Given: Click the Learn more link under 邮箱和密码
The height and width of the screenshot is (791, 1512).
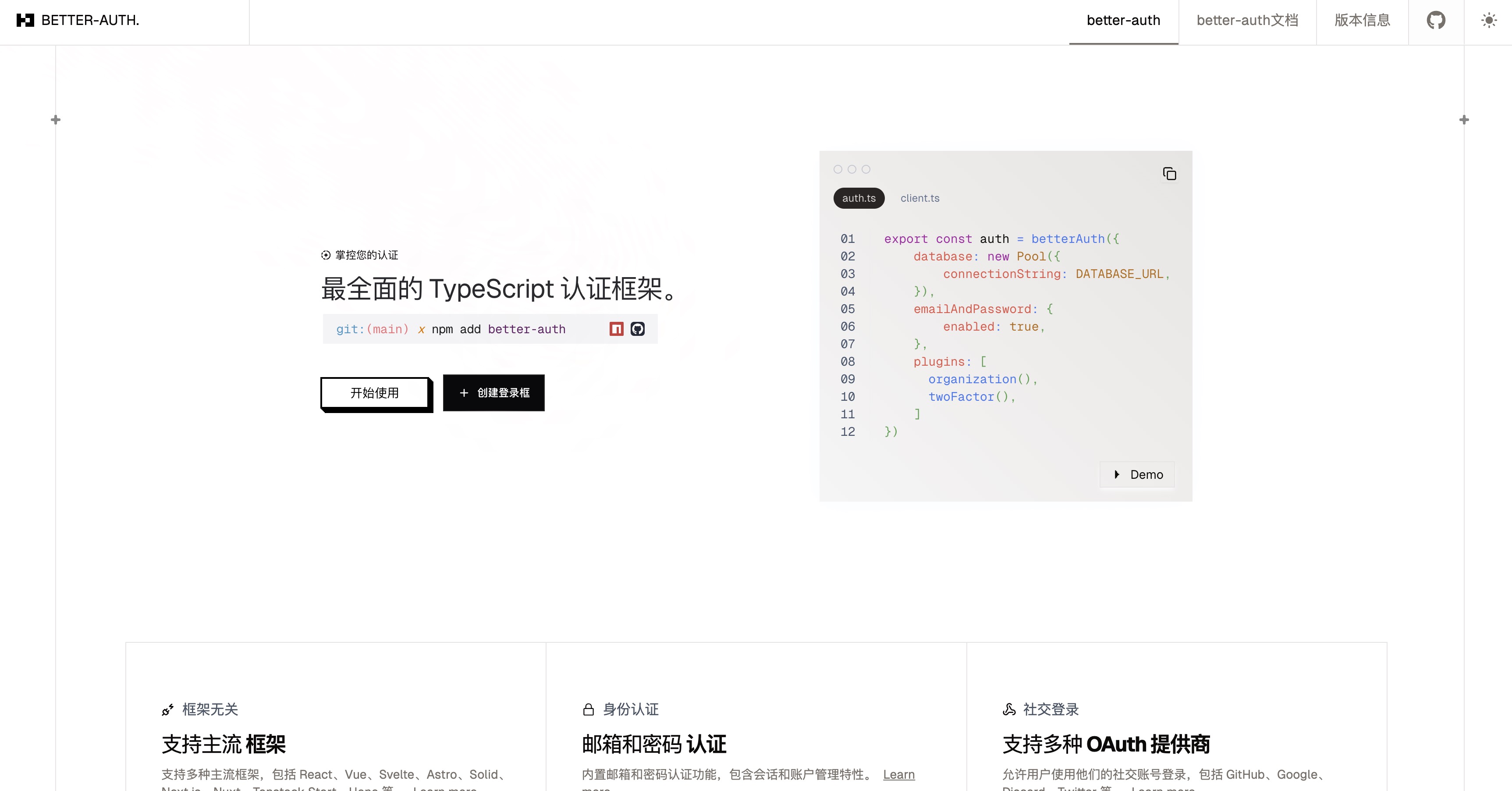Looking at the screenshot, I should tap(898, 775).
